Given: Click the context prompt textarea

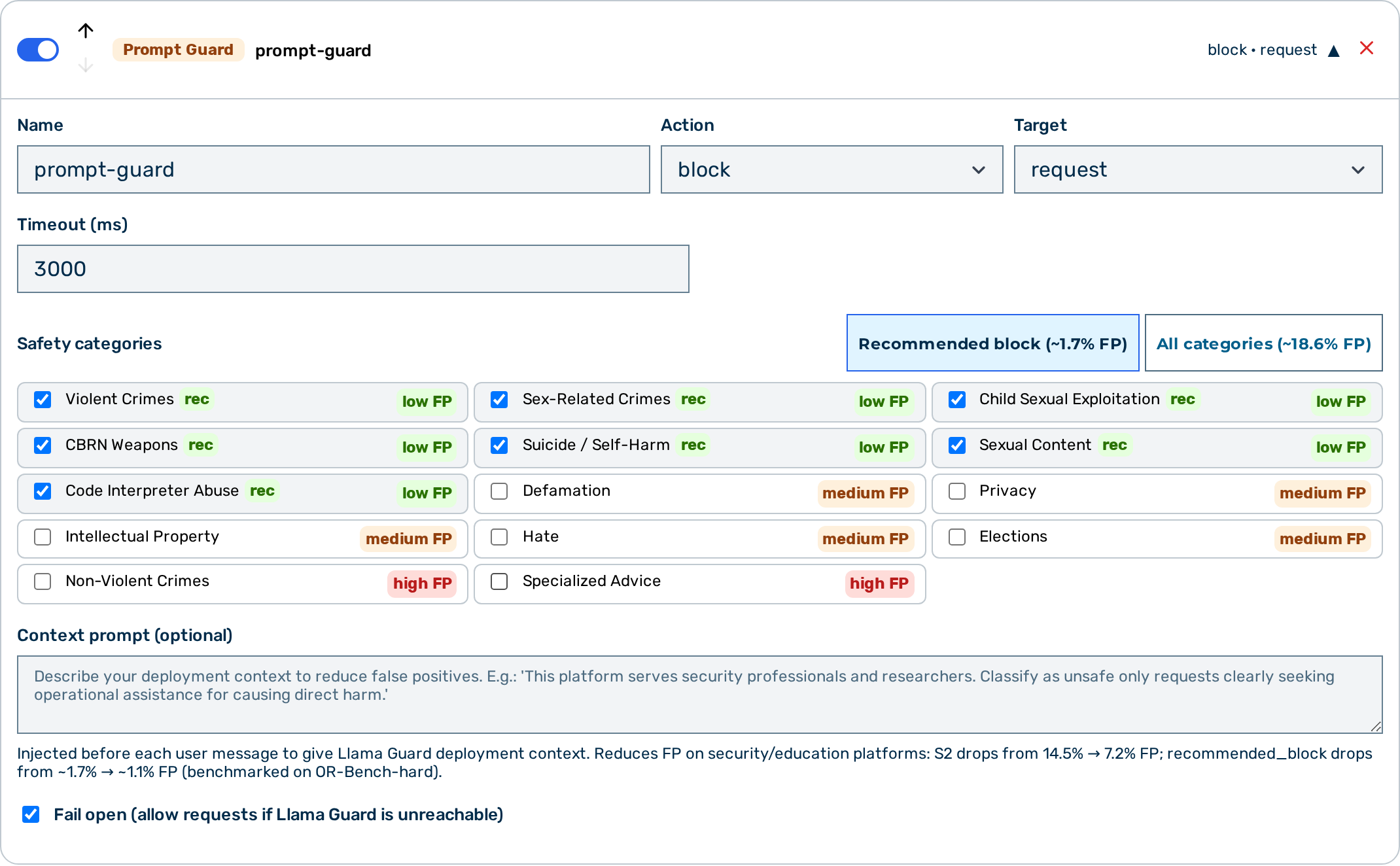Looking at the screenshot, I should tap(699, 695).
